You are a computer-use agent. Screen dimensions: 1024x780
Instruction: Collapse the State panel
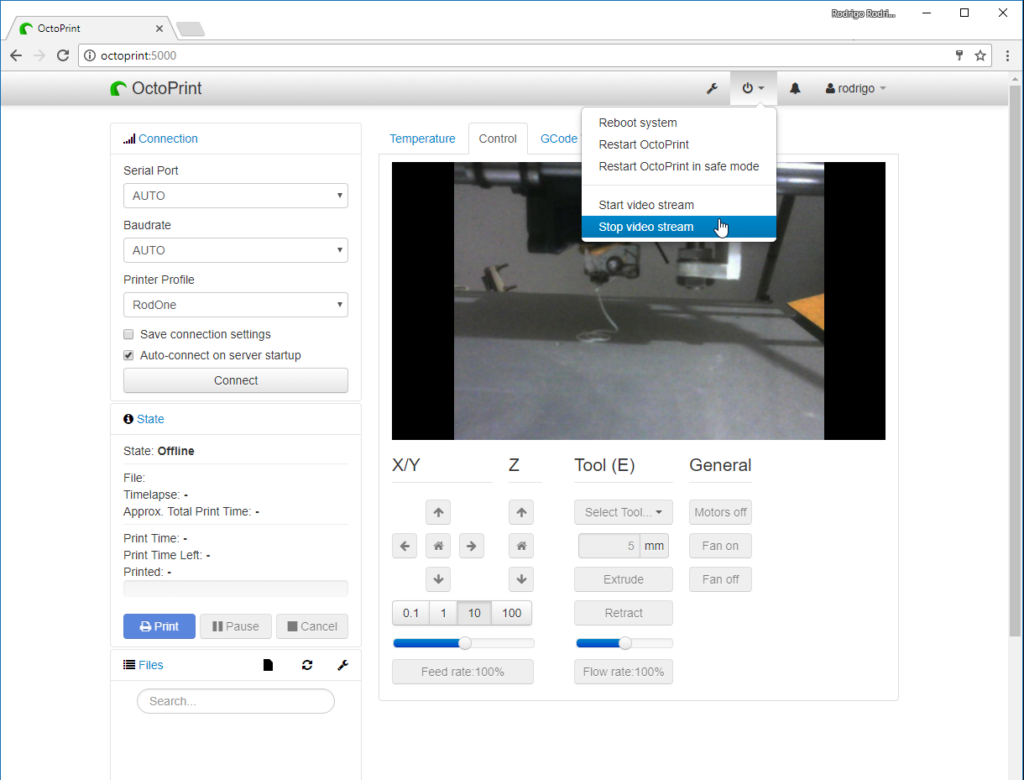(x=150, y=419)
